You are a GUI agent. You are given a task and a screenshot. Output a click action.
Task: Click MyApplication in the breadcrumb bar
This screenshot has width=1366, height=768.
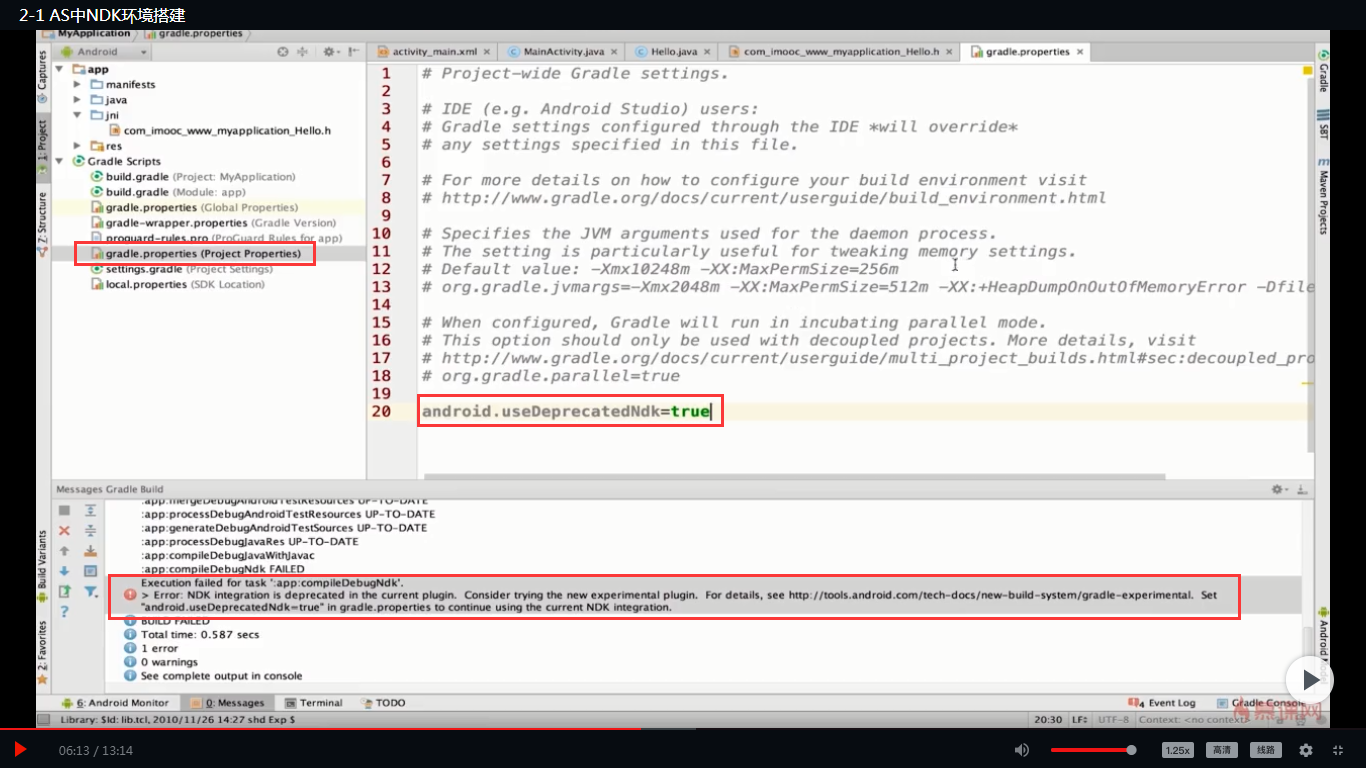[94, 34]
